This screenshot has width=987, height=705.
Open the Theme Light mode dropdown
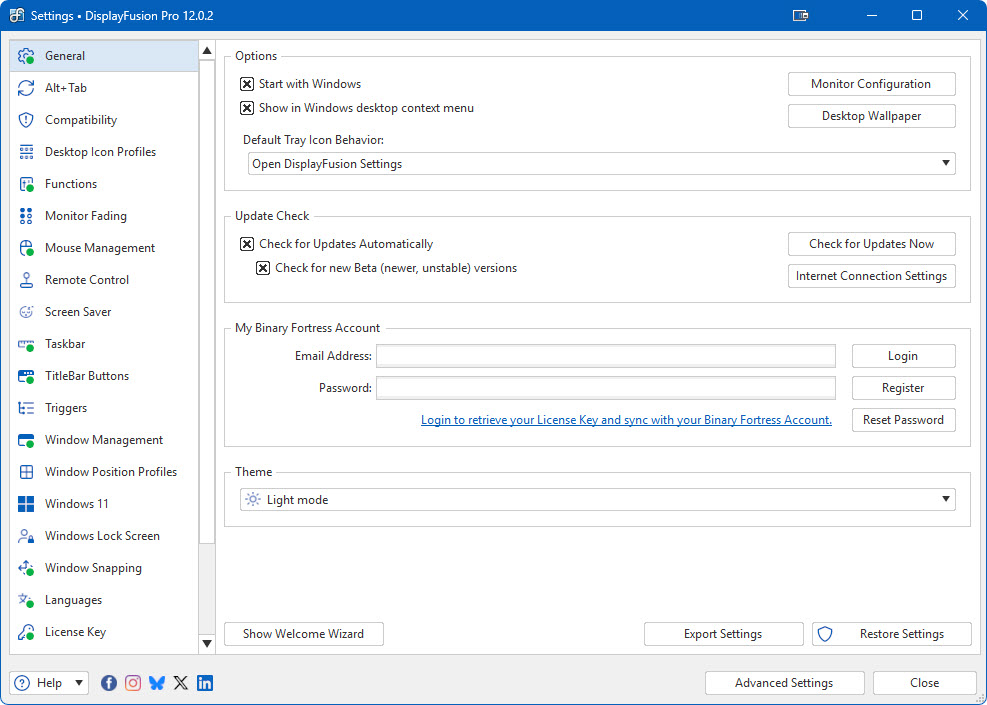pyautogui.click(x=597, y=500)
